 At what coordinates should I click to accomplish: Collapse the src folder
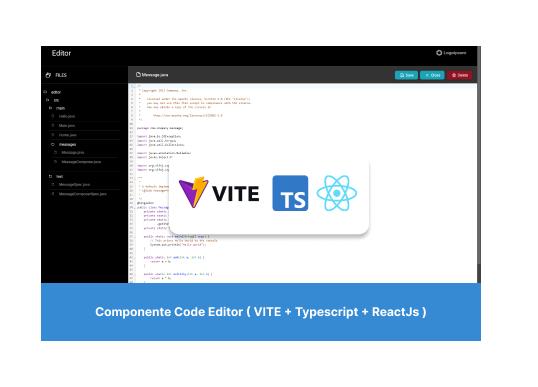coord(53,100)
